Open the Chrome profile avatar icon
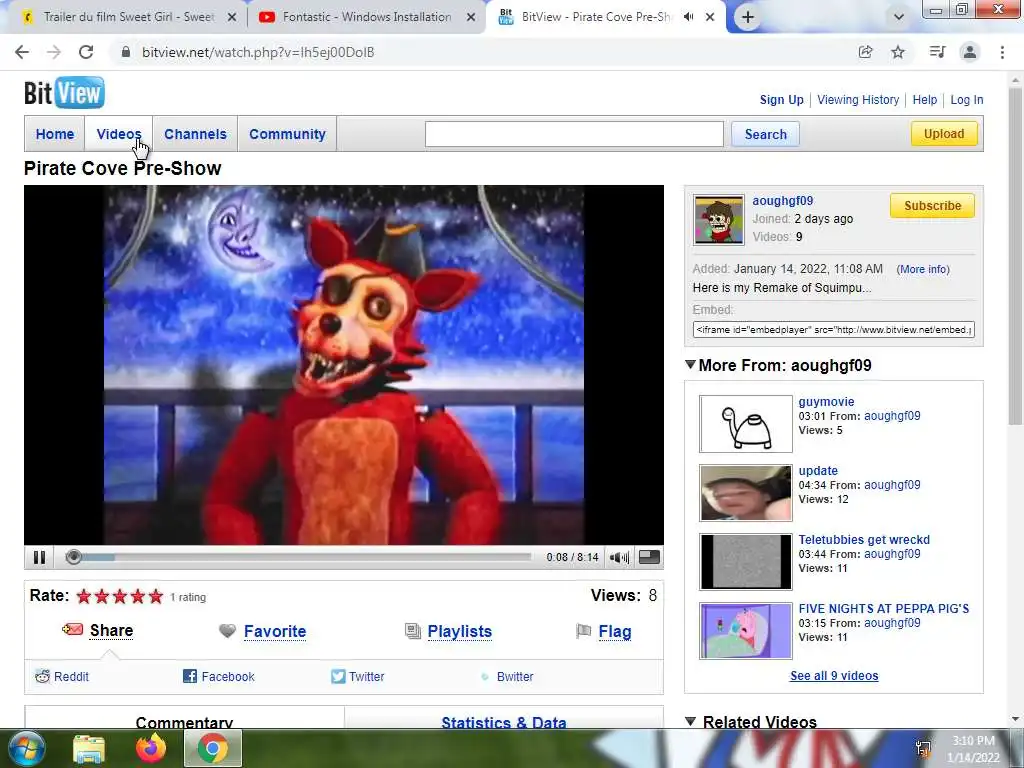The image size is (1024, 768). coord(970,52)
